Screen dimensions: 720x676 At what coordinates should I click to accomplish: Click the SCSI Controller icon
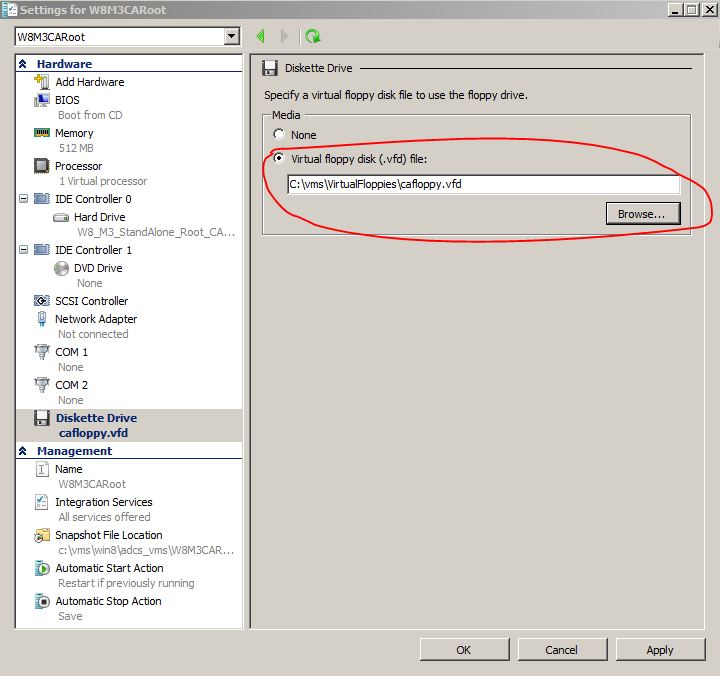click(x=41, y=301)
